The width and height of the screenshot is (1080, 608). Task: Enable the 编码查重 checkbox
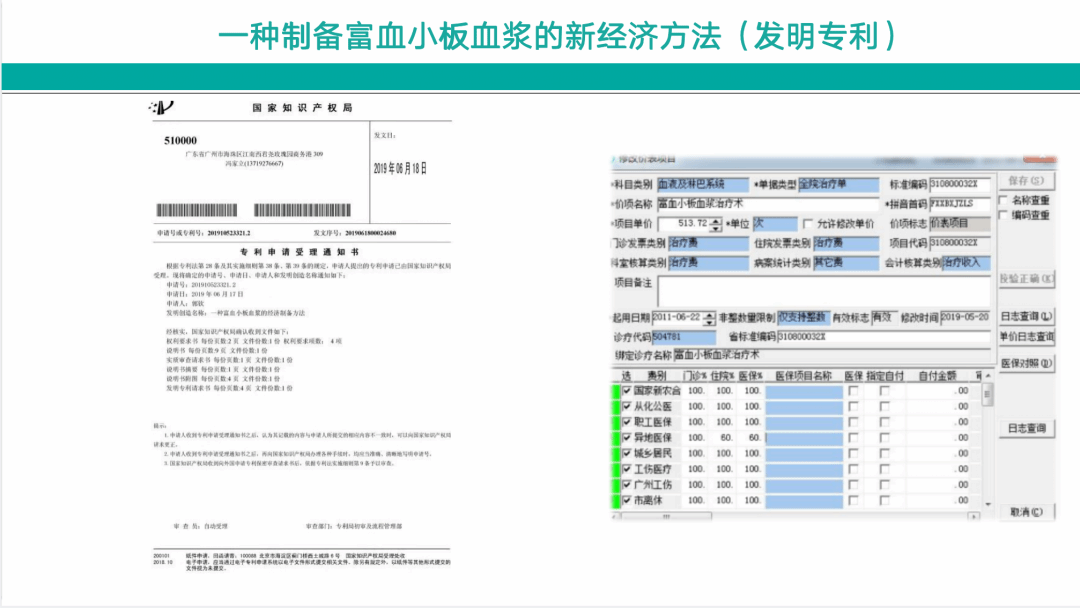[1003, 215]
